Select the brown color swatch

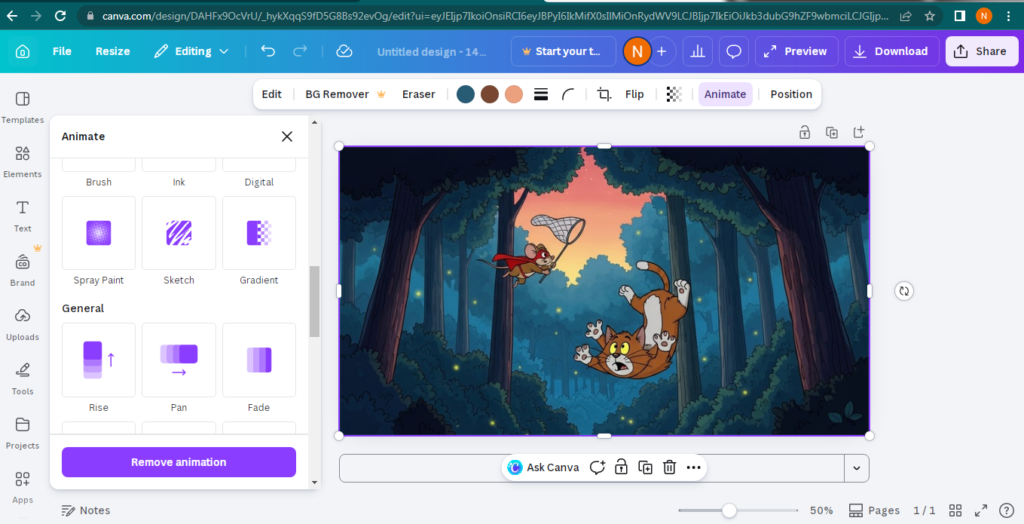point(490,94)
